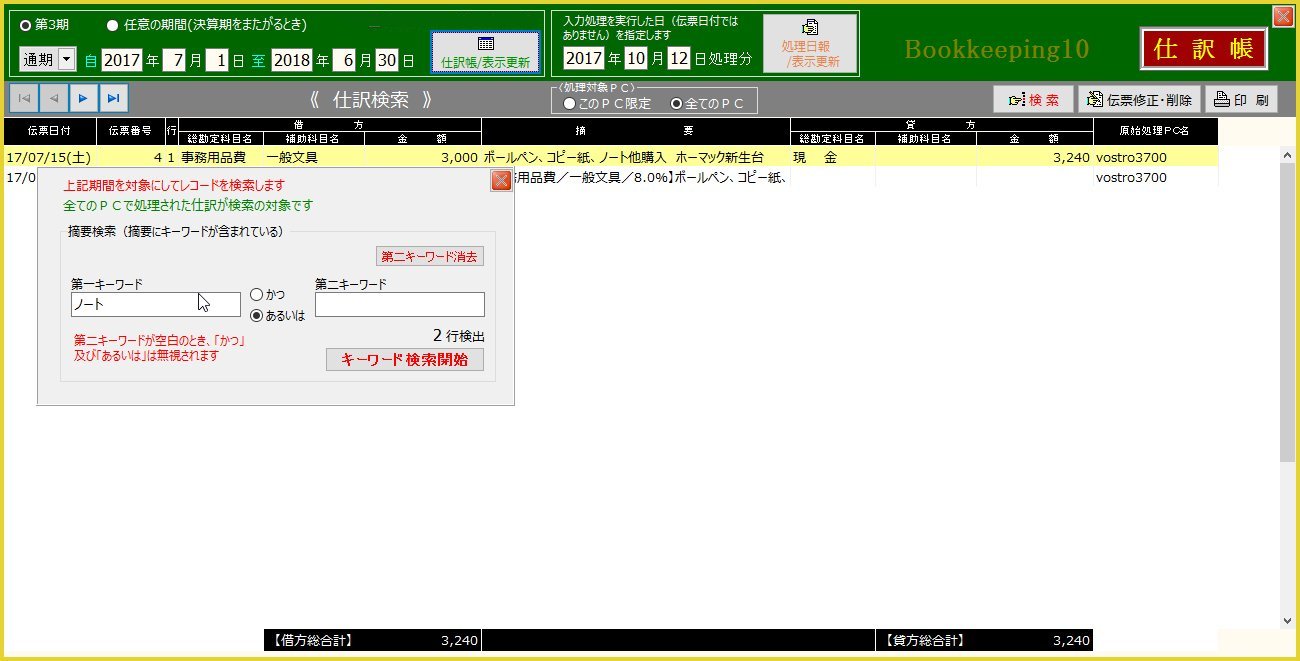Viewport: 1300px width, 661px height.
Task: Go to next record arrow
Action: click(x=83, y=98)
